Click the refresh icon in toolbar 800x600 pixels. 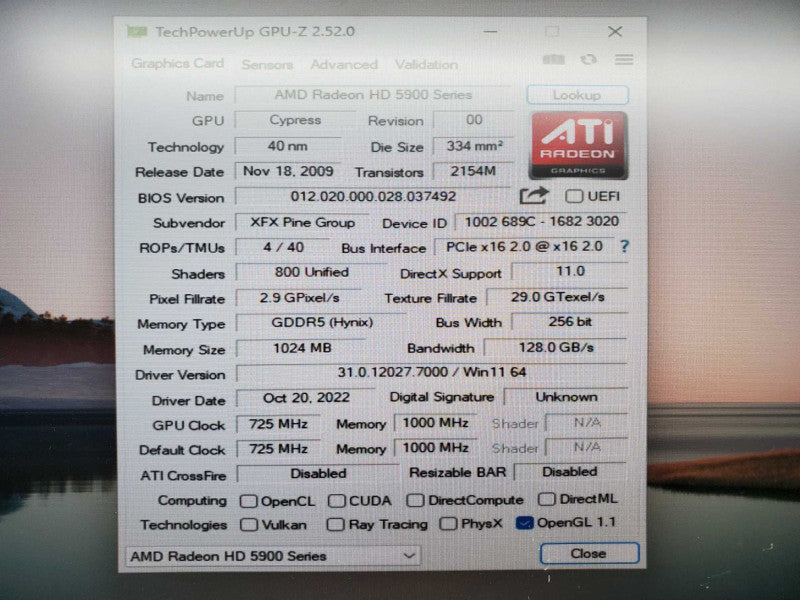tap(589, 60)
